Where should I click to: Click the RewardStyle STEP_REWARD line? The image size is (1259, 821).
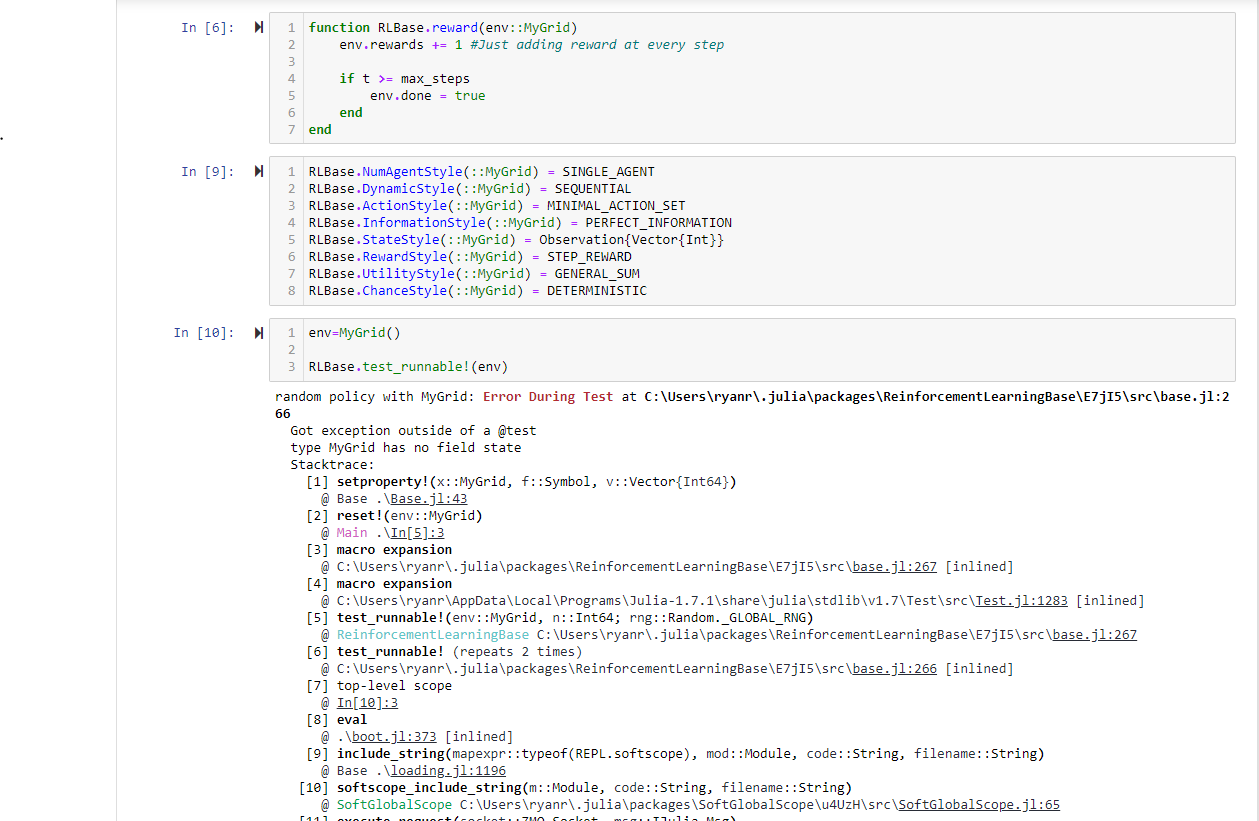click(470, 256)
